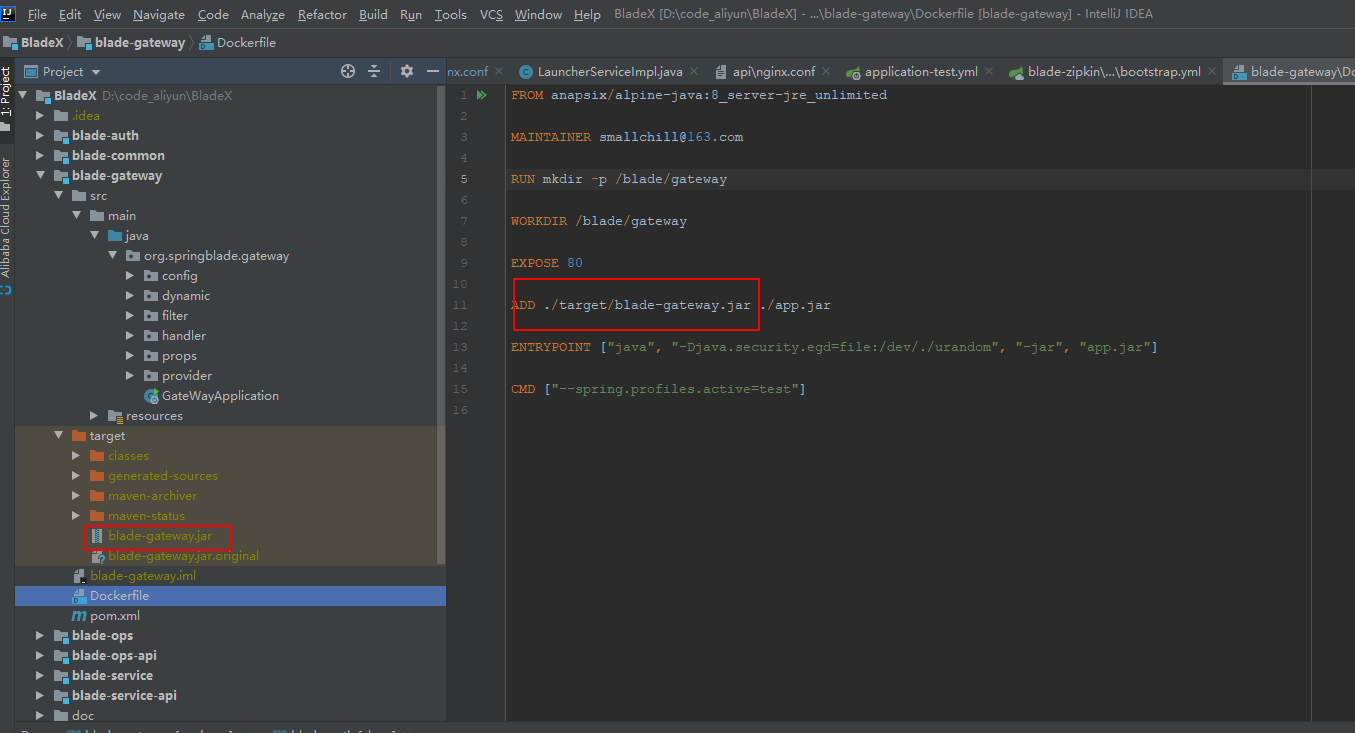This screenshot has height=733, width=1355.
Task: Open the Tools menu
Action: pyautogui.click(x=451, y=14)
